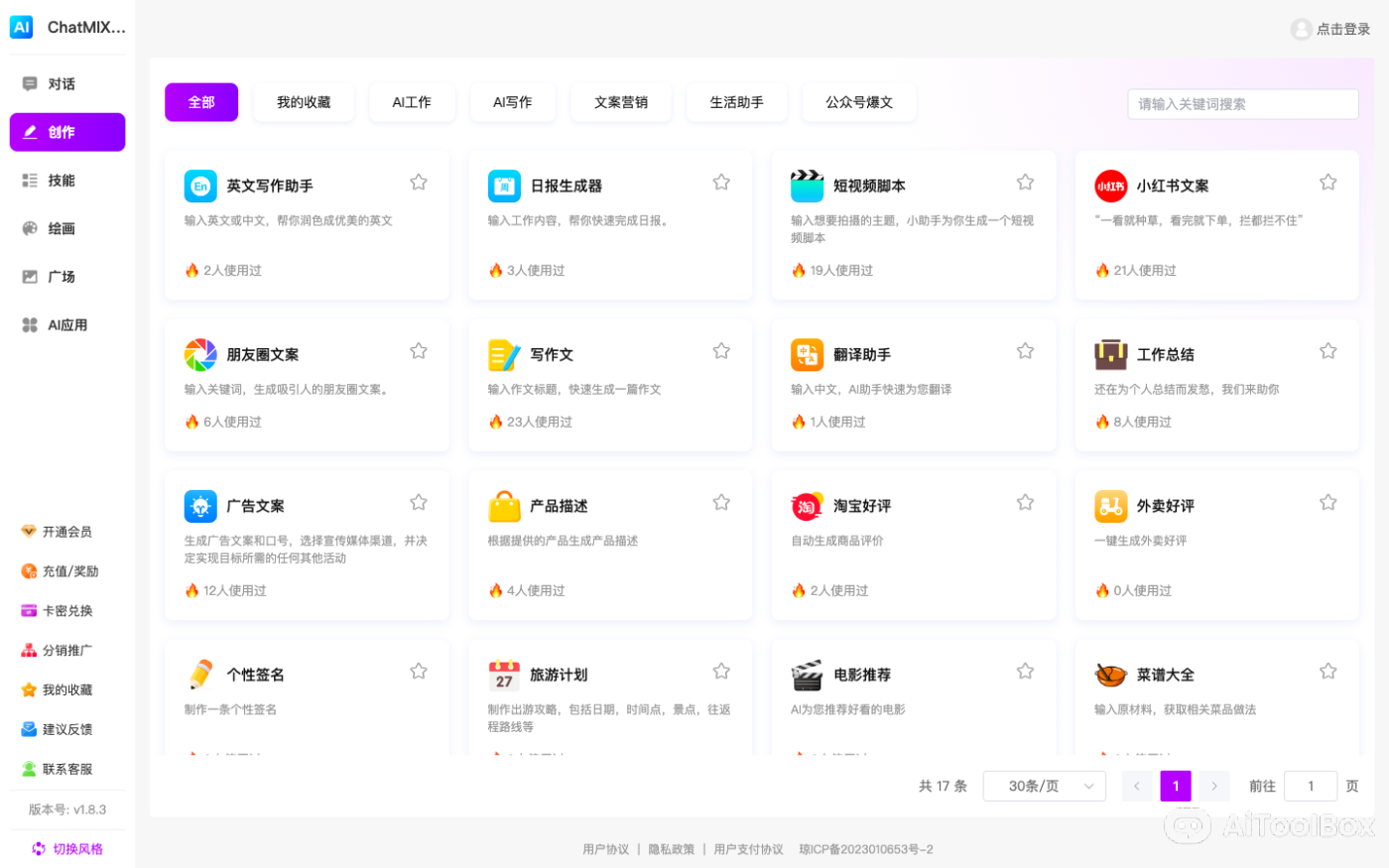This screenshot has height=868, width=1389.
Task: Favorite the 短视频脚本 tool via its star
Action: coord(1025,182)
